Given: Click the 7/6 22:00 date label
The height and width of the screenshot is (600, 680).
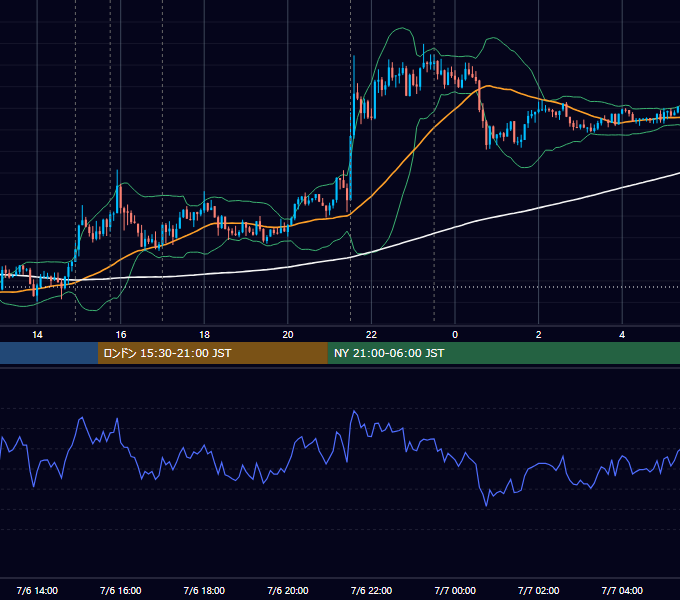Looking at the screenshot, I should pyautogui.click(x=371, y=590).
